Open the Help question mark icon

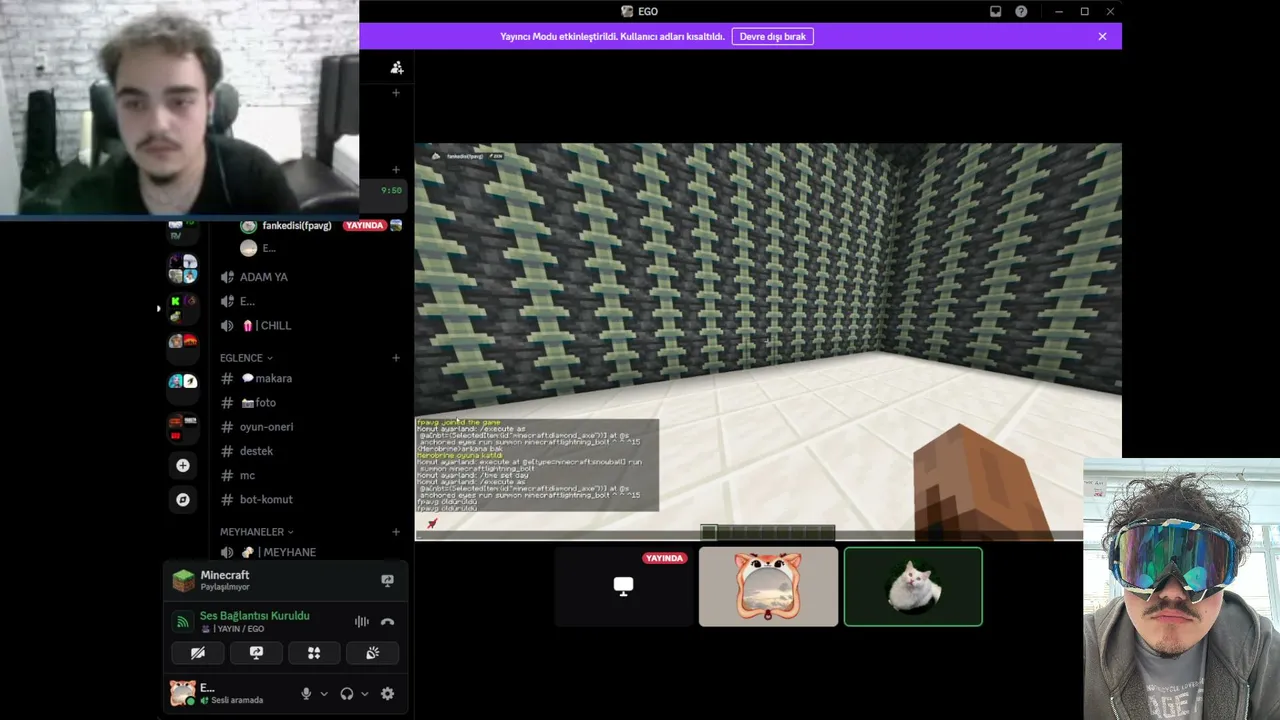[1021, 12]
